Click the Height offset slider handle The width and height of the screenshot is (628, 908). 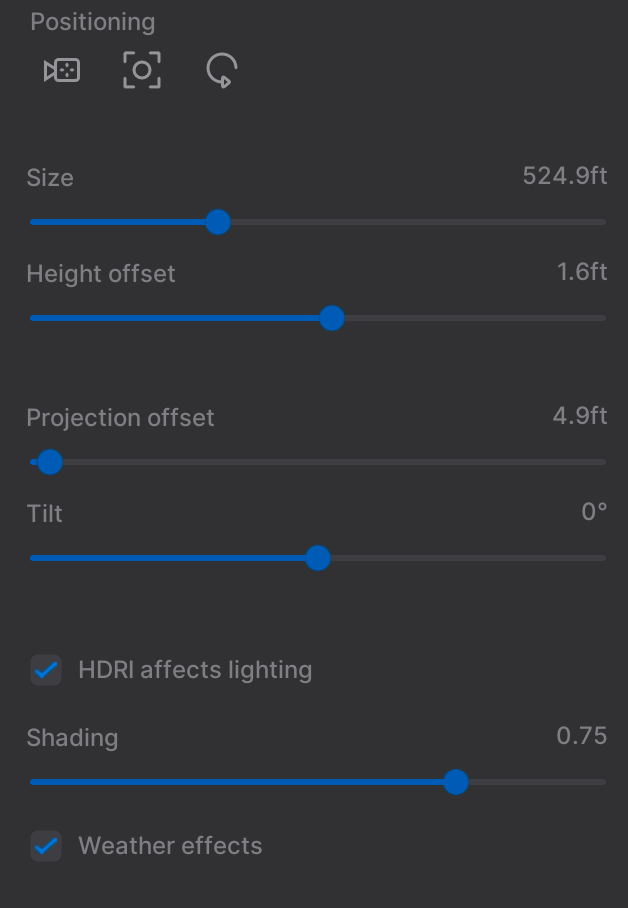332,318
